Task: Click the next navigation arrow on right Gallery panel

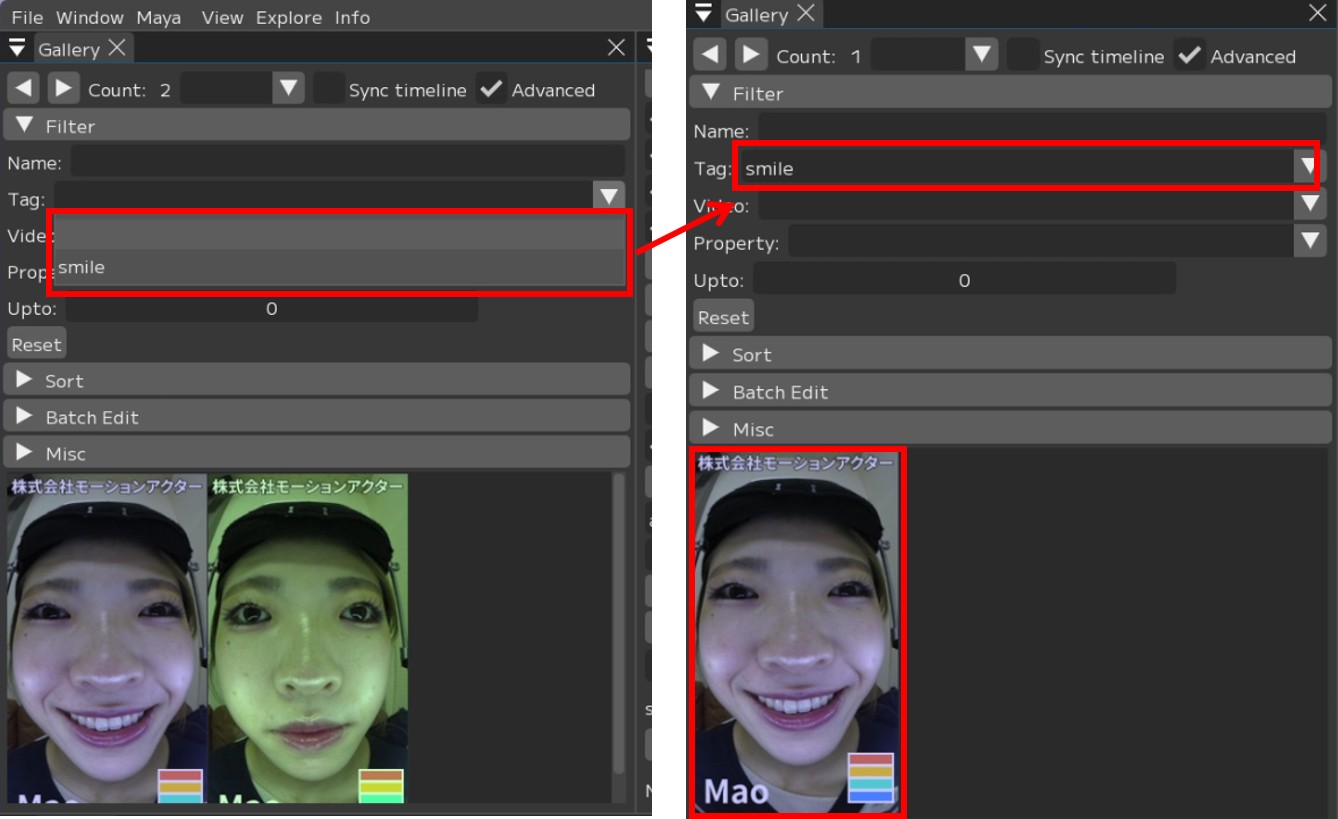Action: coord(751,55)
